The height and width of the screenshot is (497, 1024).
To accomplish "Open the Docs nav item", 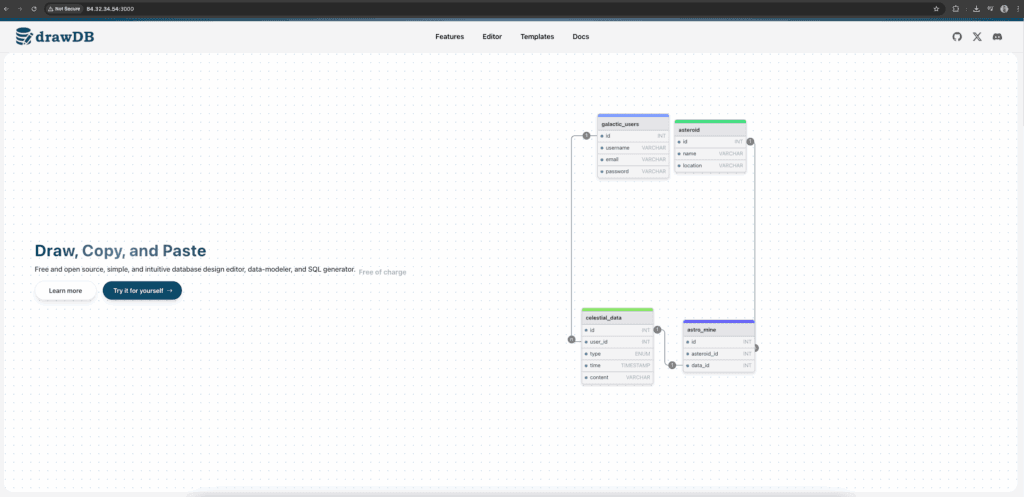I will click(581, 37).
